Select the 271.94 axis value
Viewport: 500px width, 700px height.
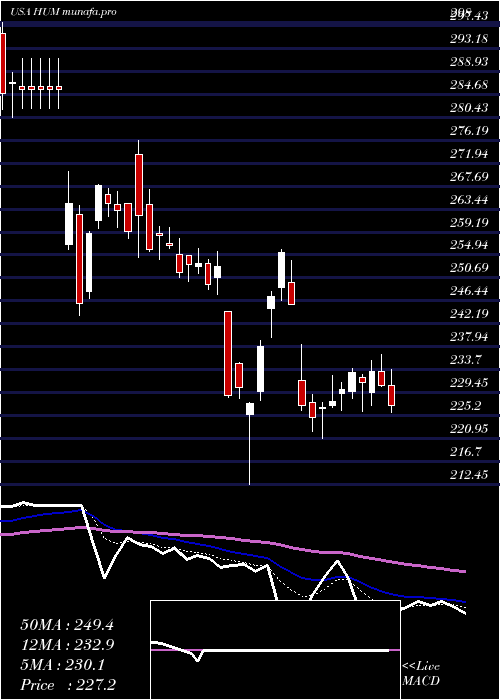[x=469, y=154]
